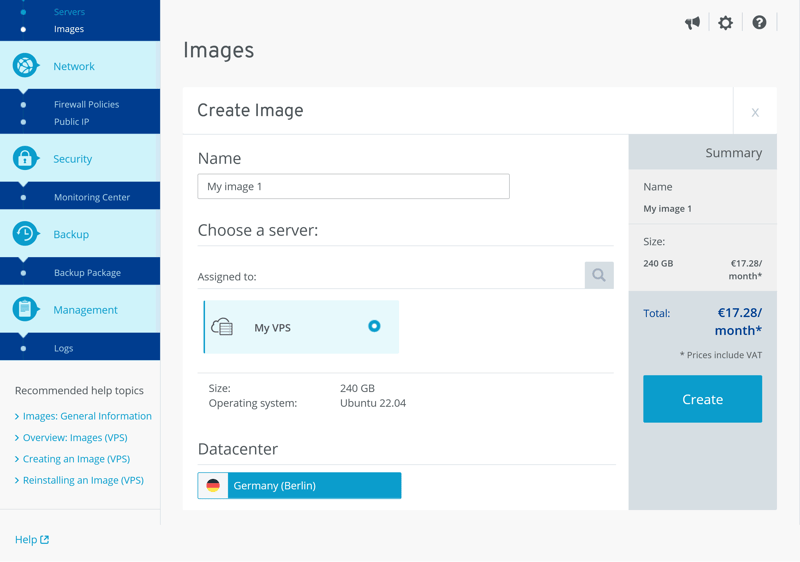Click the server search magnifier icon
This screenshot has height=562, width=800.
tap(599, 275)
